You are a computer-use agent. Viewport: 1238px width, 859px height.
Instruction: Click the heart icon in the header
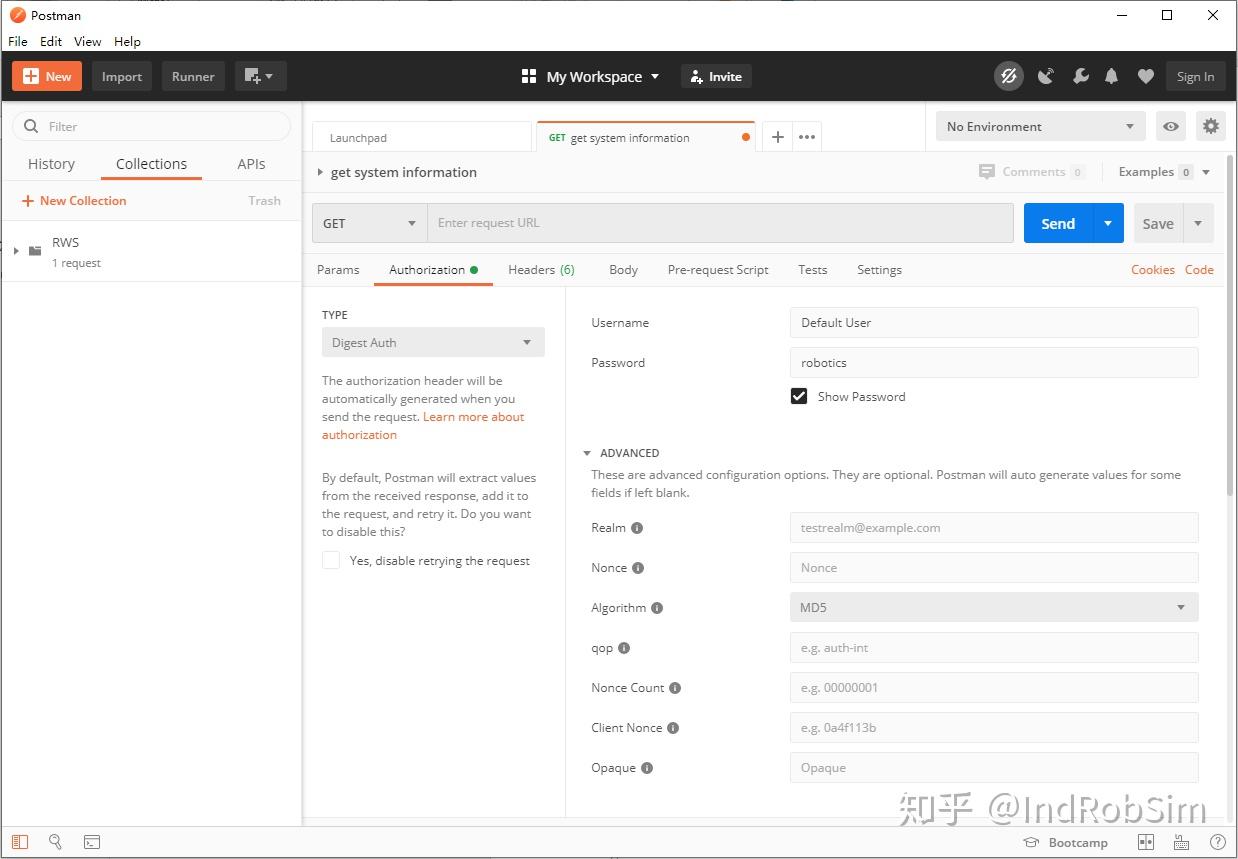click(1145, 75)
